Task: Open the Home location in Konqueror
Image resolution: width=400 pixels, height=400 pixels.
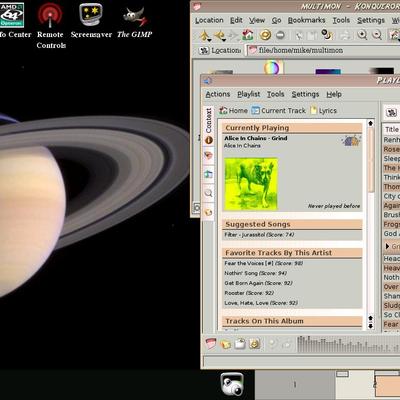Action: [x=248, y=35]
